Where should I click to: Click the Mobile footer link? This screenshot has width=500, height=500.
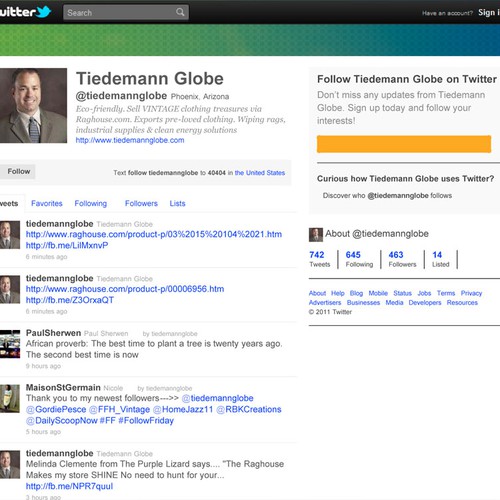[378, 293]
